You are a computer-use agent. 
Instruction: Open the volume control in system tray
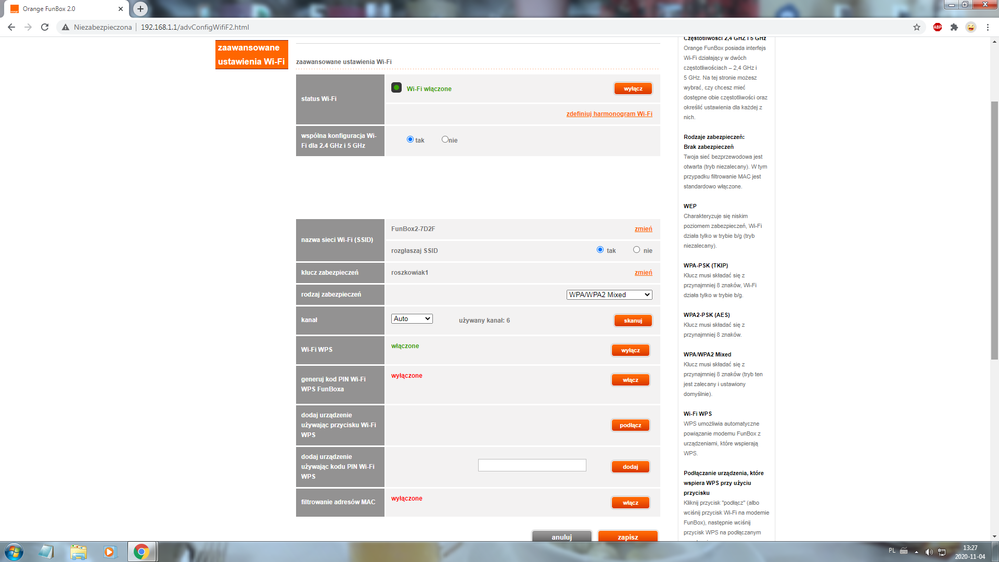pyautogui.click(x=928, y=552)
